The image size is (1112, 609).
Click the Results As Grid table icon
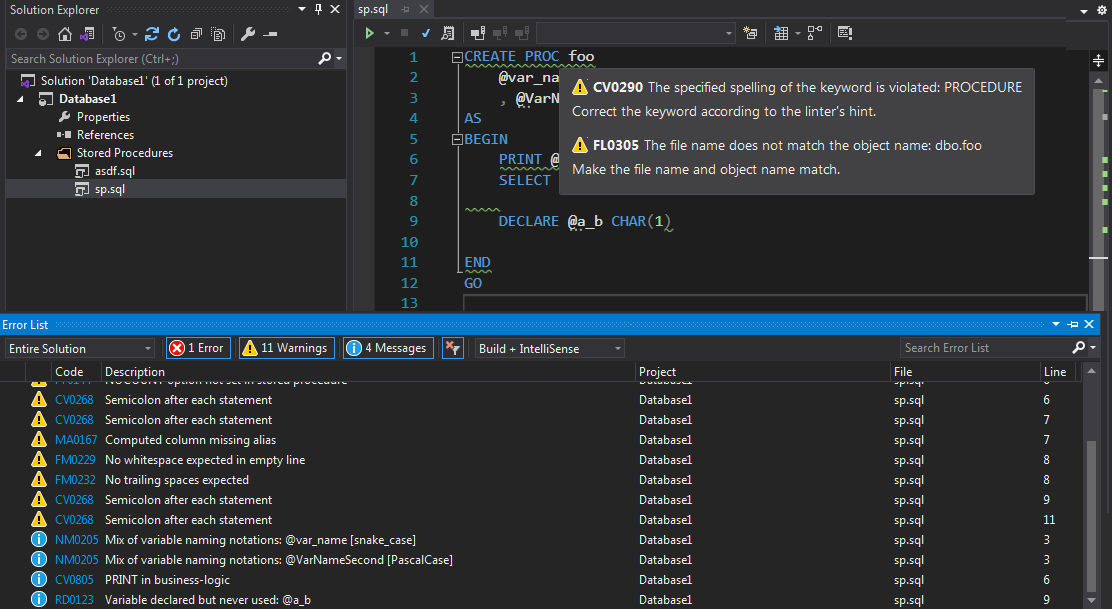point(781,33)
